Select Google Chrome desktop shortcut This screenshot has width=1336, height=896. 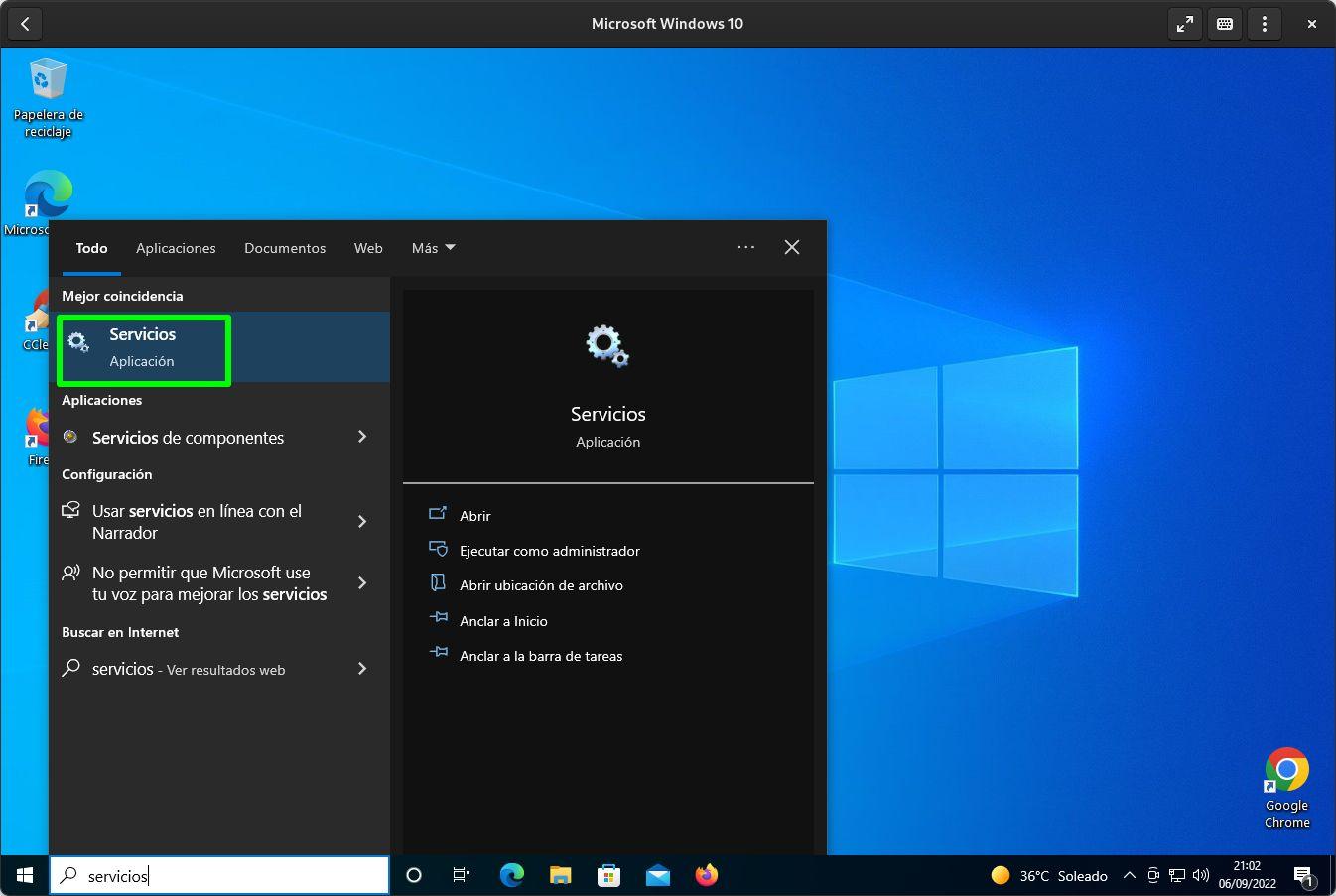1286,788
